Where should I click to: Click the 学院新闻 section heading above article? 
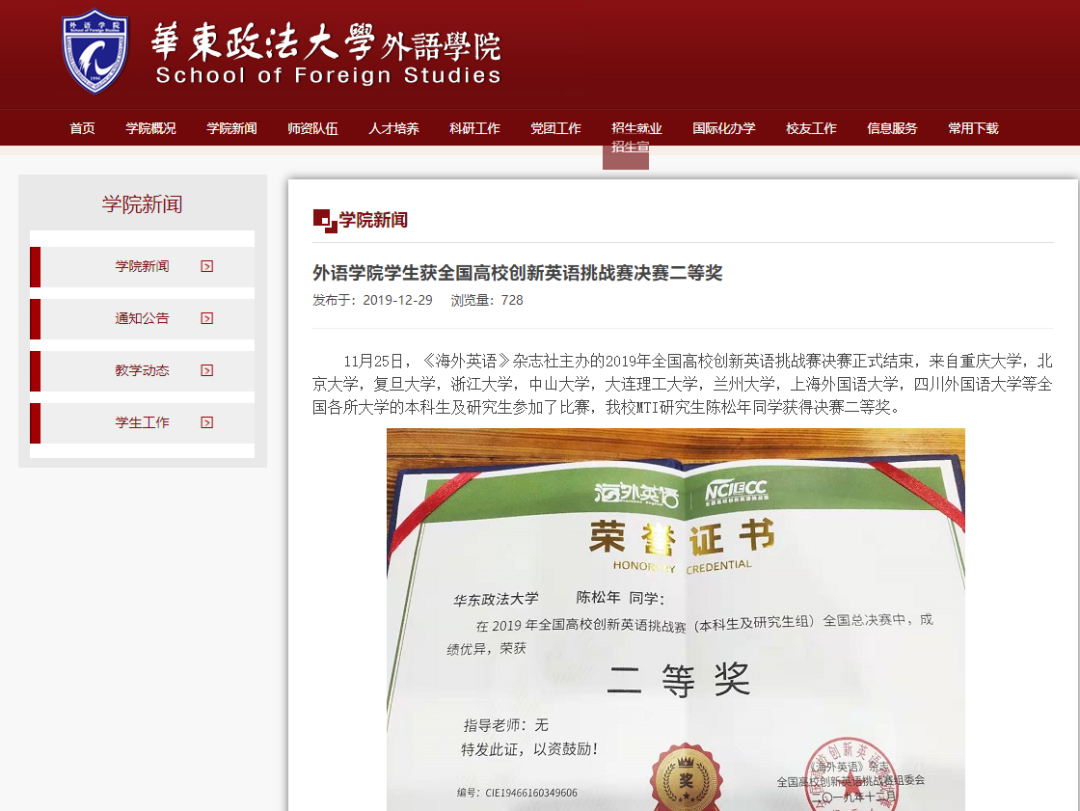pyautogui.click(x=373, y=220)
